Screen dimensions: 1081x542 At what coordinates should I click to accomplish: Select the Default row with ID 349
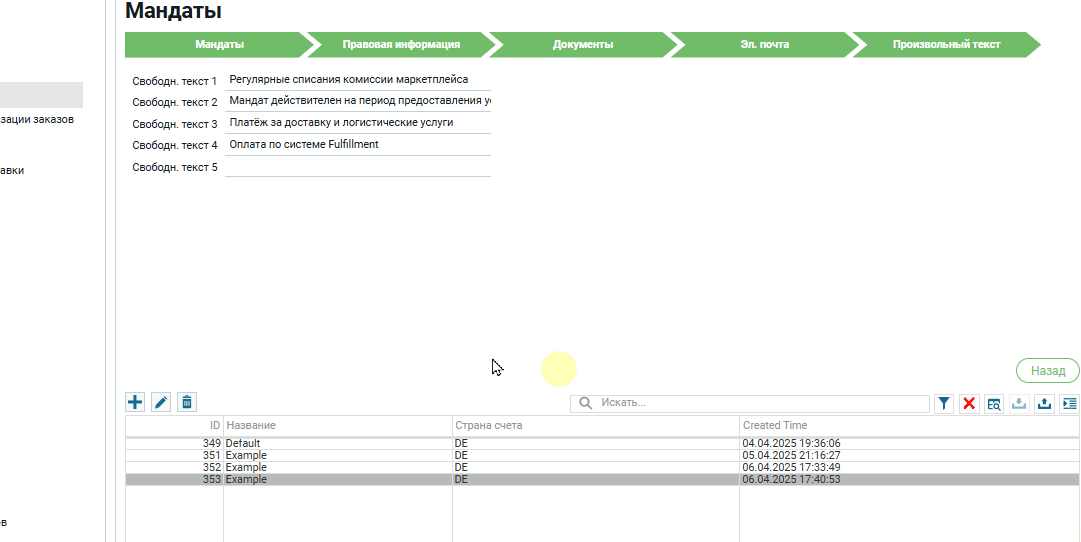coord(340,443)
